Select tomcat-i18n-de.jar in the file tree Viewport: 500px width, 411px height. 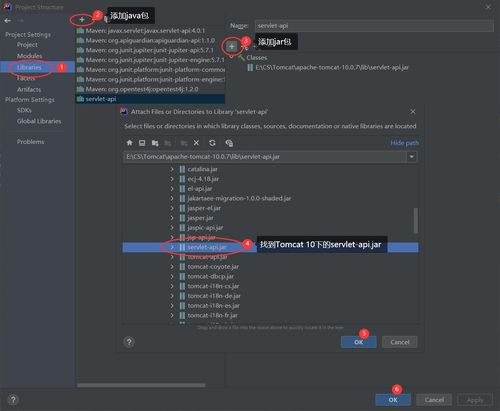pyautogui.click(x=214, y=296)
